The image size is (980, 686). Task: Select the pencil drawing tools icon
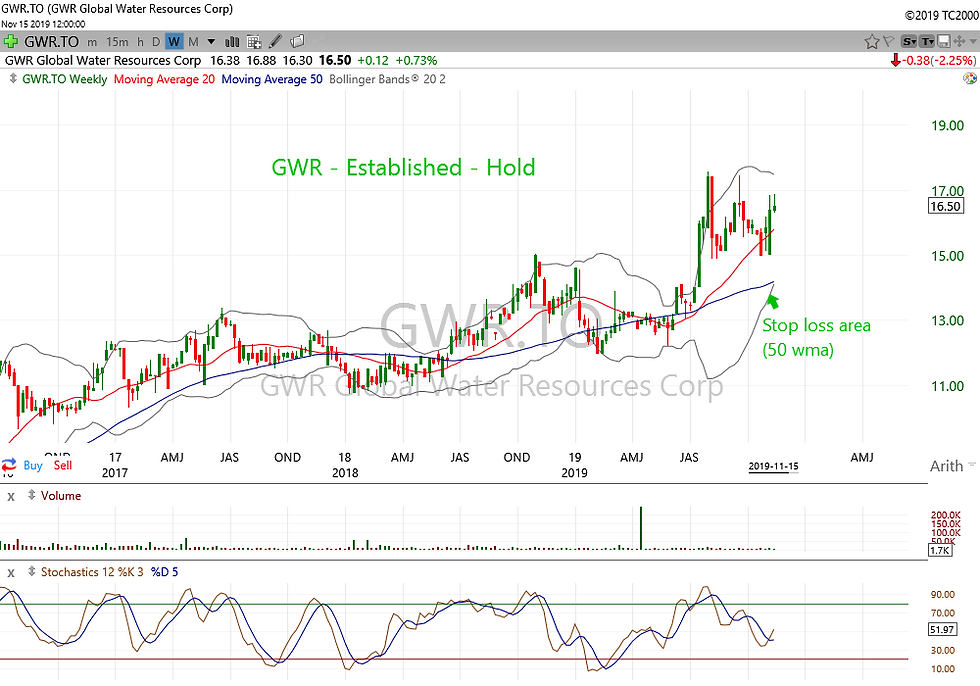(x=275, y=42)
